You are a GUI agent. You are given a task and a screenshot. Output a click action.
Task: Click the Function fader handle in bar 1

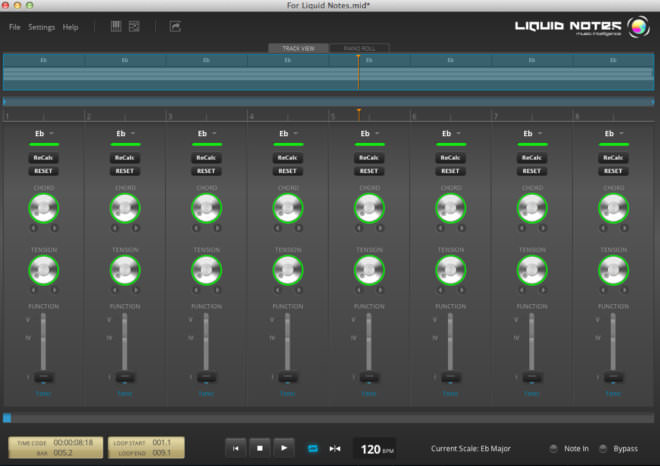[43, 377]
